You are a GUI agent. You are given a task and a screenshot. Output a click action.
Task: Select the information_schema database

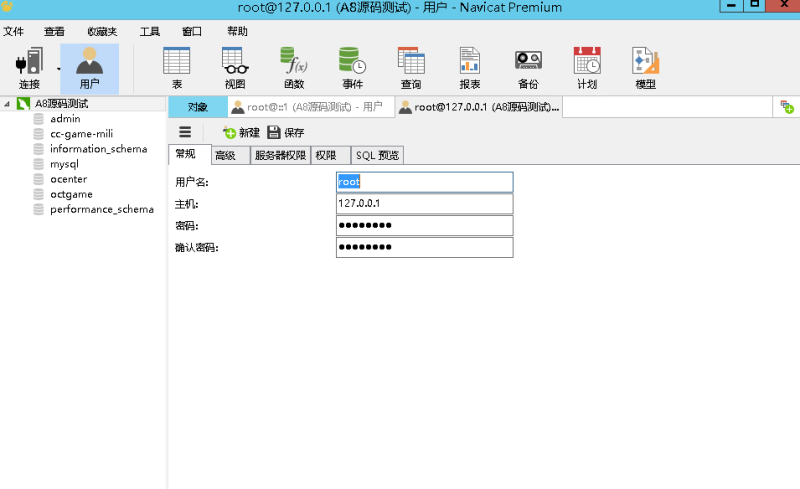(98, 149)
